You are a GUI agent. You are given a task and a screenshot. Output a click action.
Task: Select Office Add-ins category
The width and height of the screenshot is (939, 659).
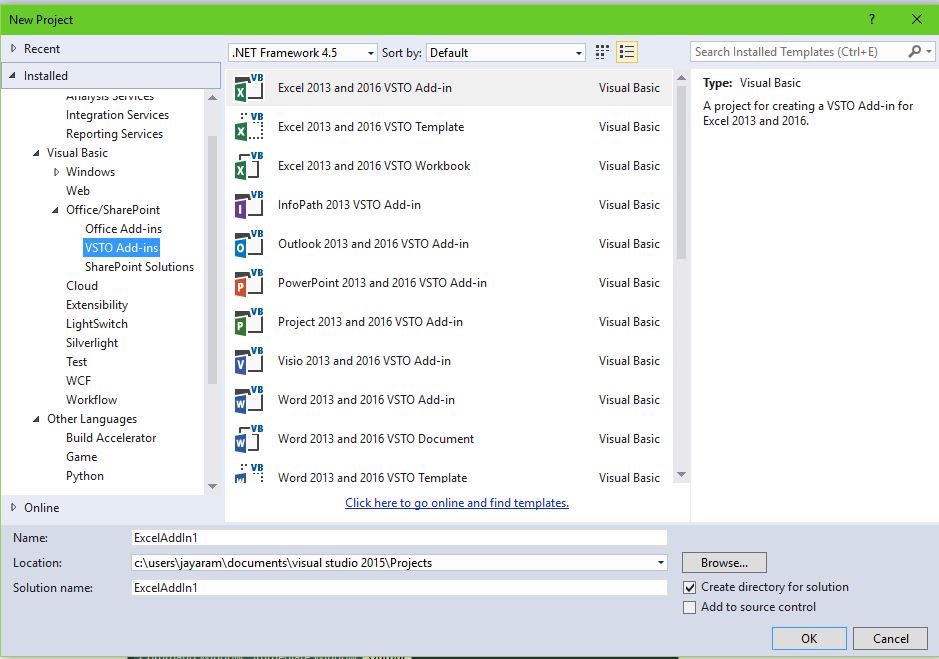(123, 229)
